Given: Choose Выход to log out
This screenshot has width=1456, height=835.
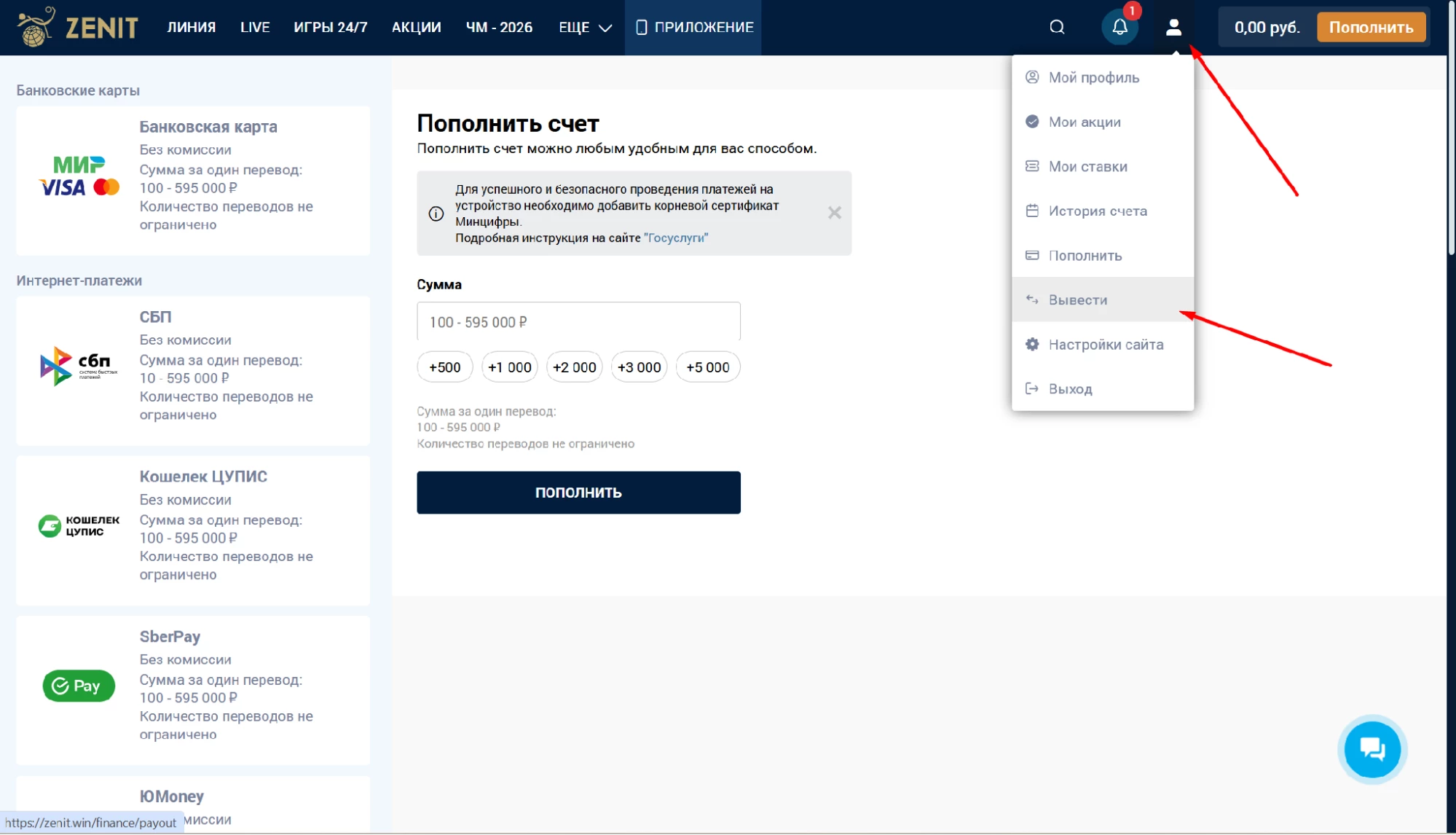Looking at the screenshot, I should (1103, 388).
